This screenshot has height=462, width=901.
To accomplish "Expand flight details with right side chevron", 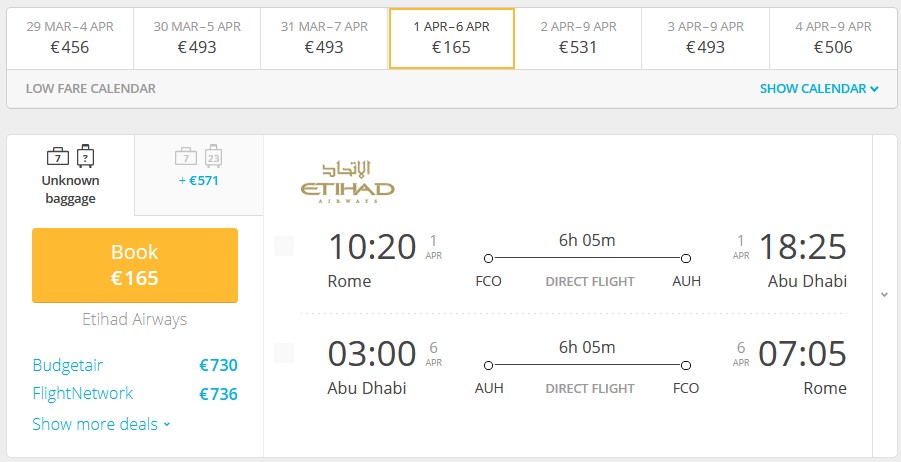I will (x=884, y=295).
